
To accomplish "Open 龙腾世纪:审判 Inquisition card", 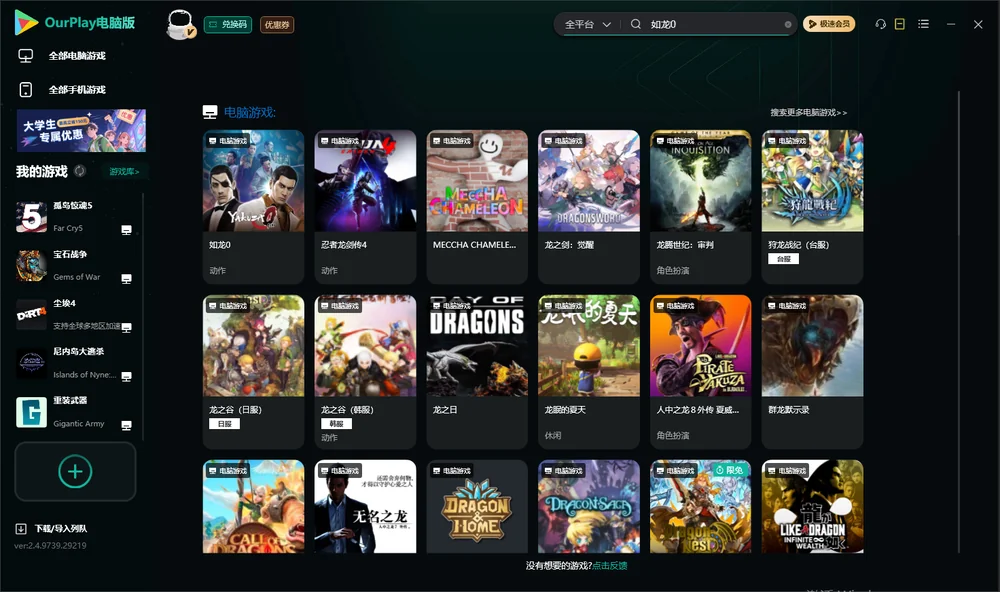I will [x=700, y=207].
